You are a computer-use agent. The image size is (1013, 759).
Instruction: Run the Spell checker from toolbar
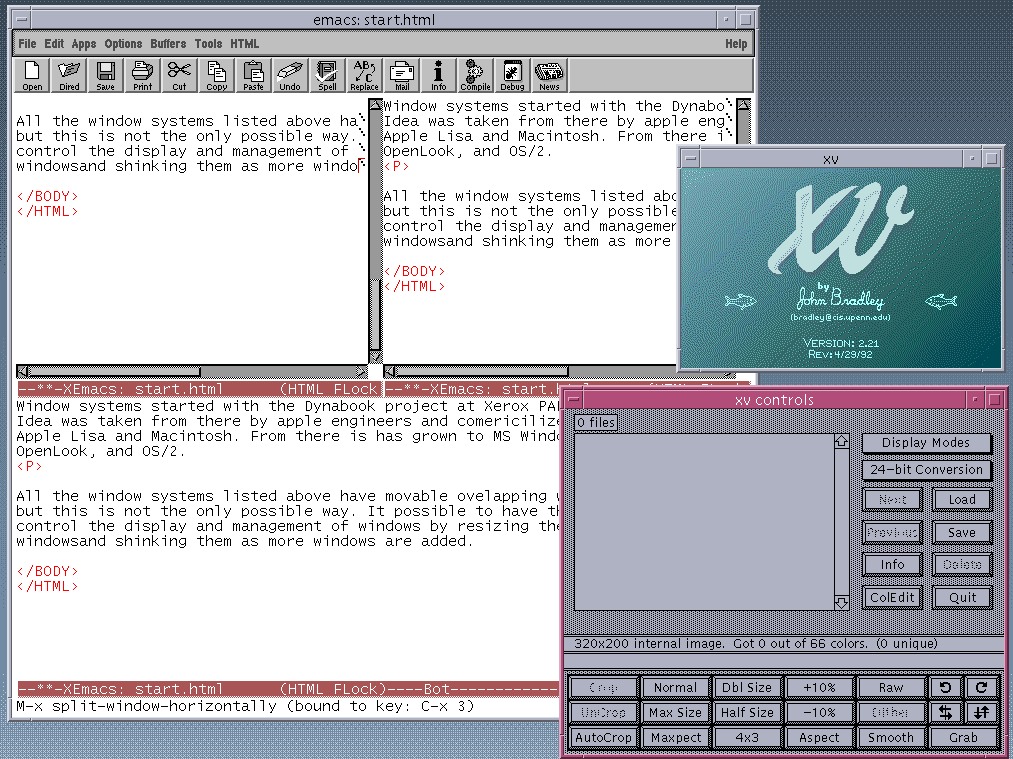click(x=327, y=75)
